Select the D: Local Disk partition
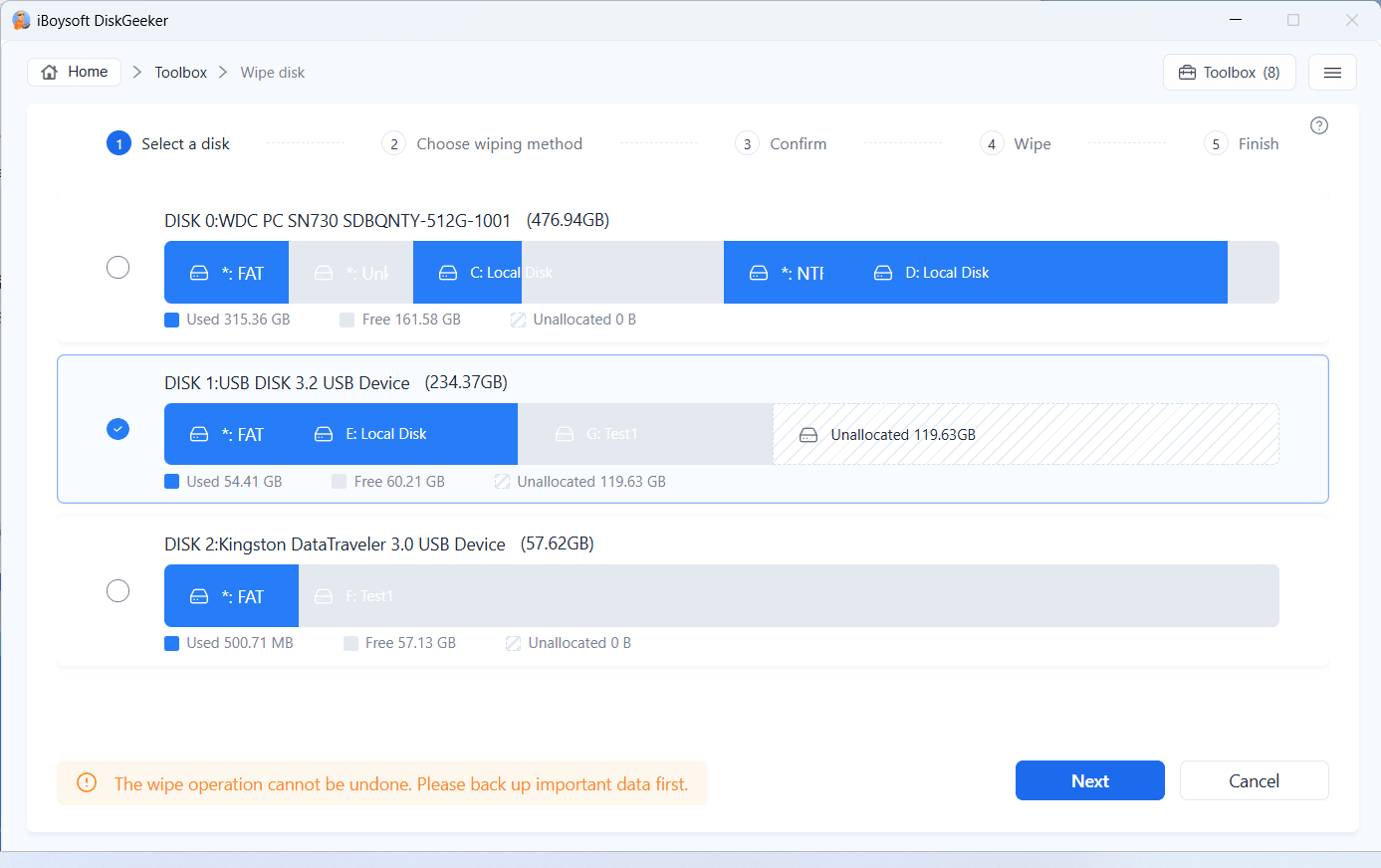Screen dimensions: 1381x868 coord(1063,273)
